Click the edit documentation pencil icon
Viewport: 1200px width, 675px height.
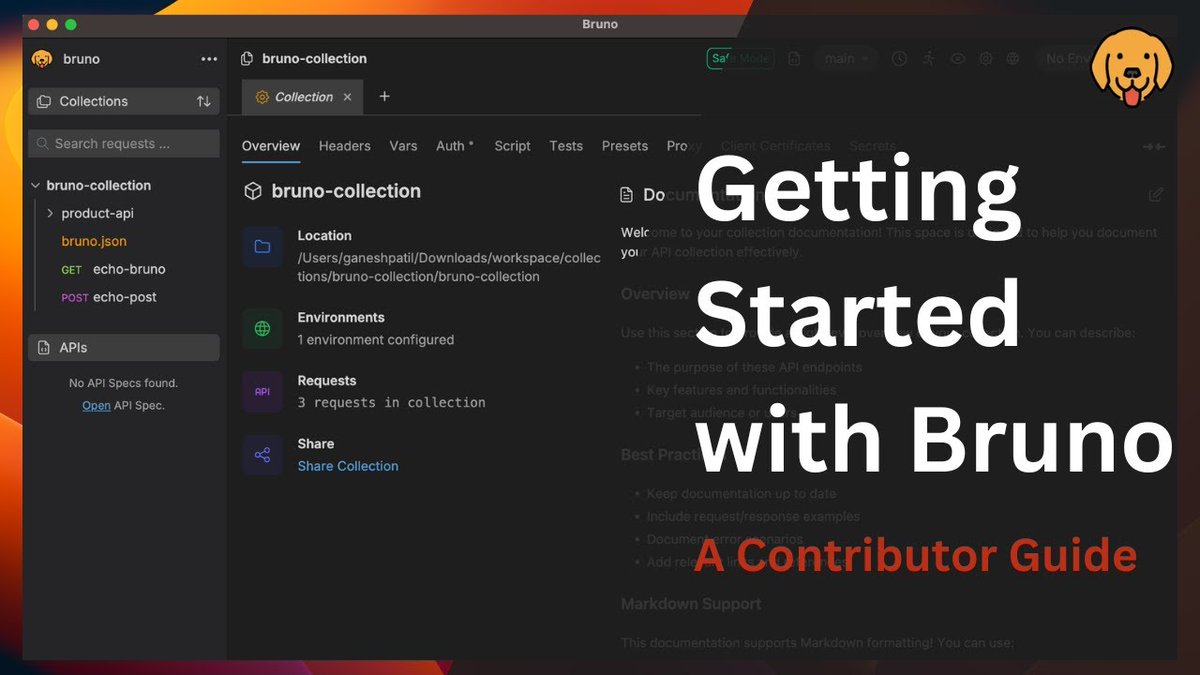pos(1156,194)
